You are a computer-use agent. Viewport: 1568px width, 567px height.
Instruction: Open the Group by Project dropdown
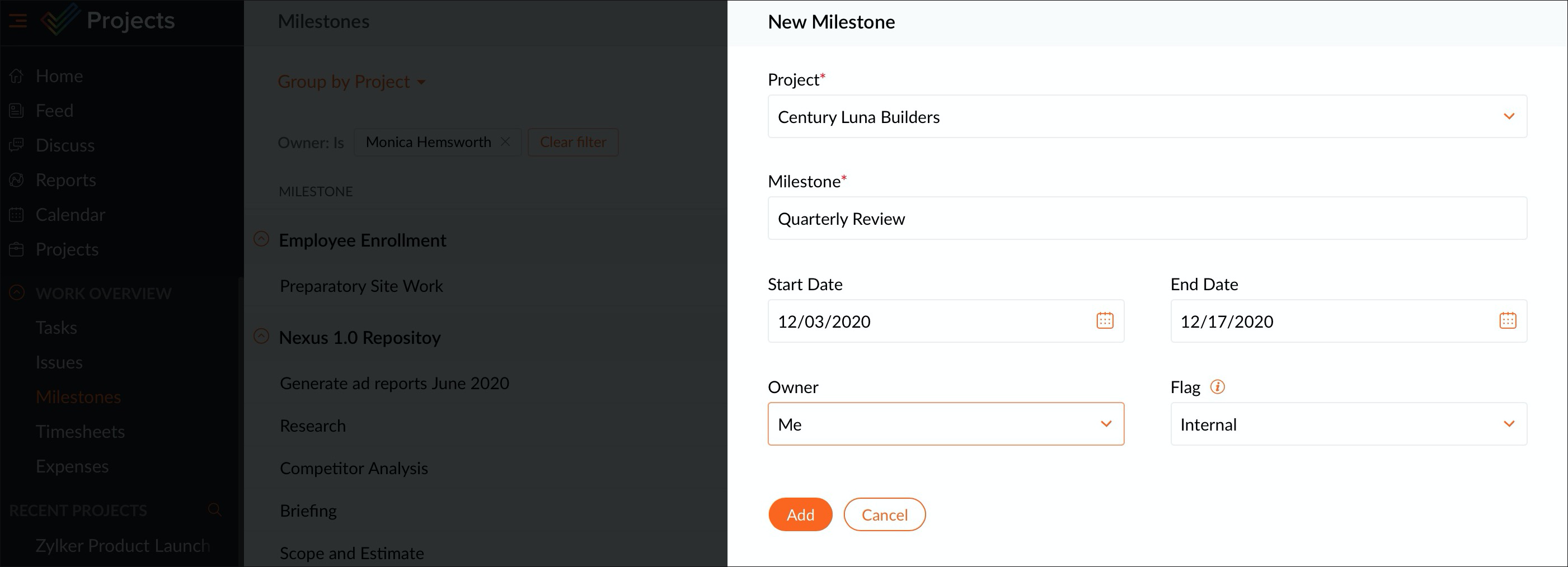tap(351, 82)
